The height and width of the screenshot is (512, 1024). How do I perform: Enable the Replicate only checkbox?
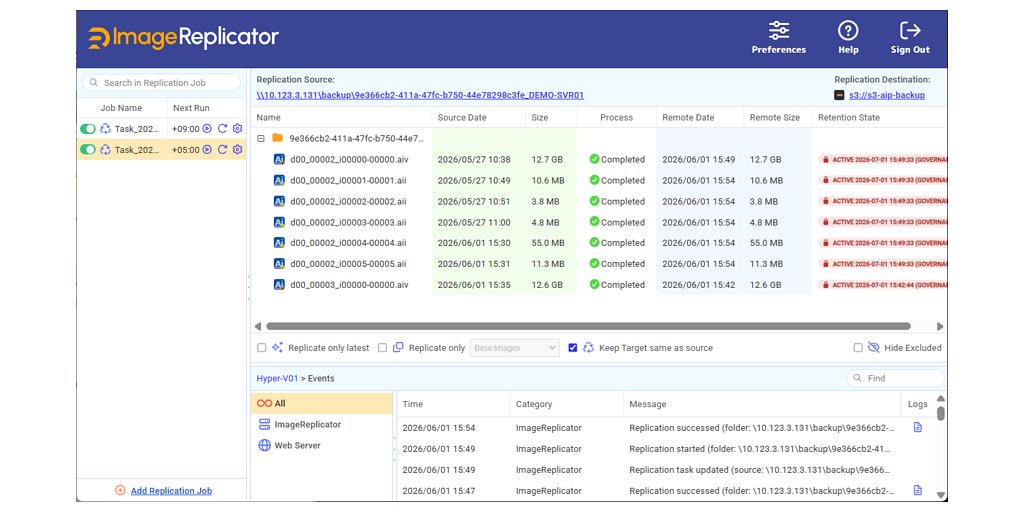[x=383, y=348]
